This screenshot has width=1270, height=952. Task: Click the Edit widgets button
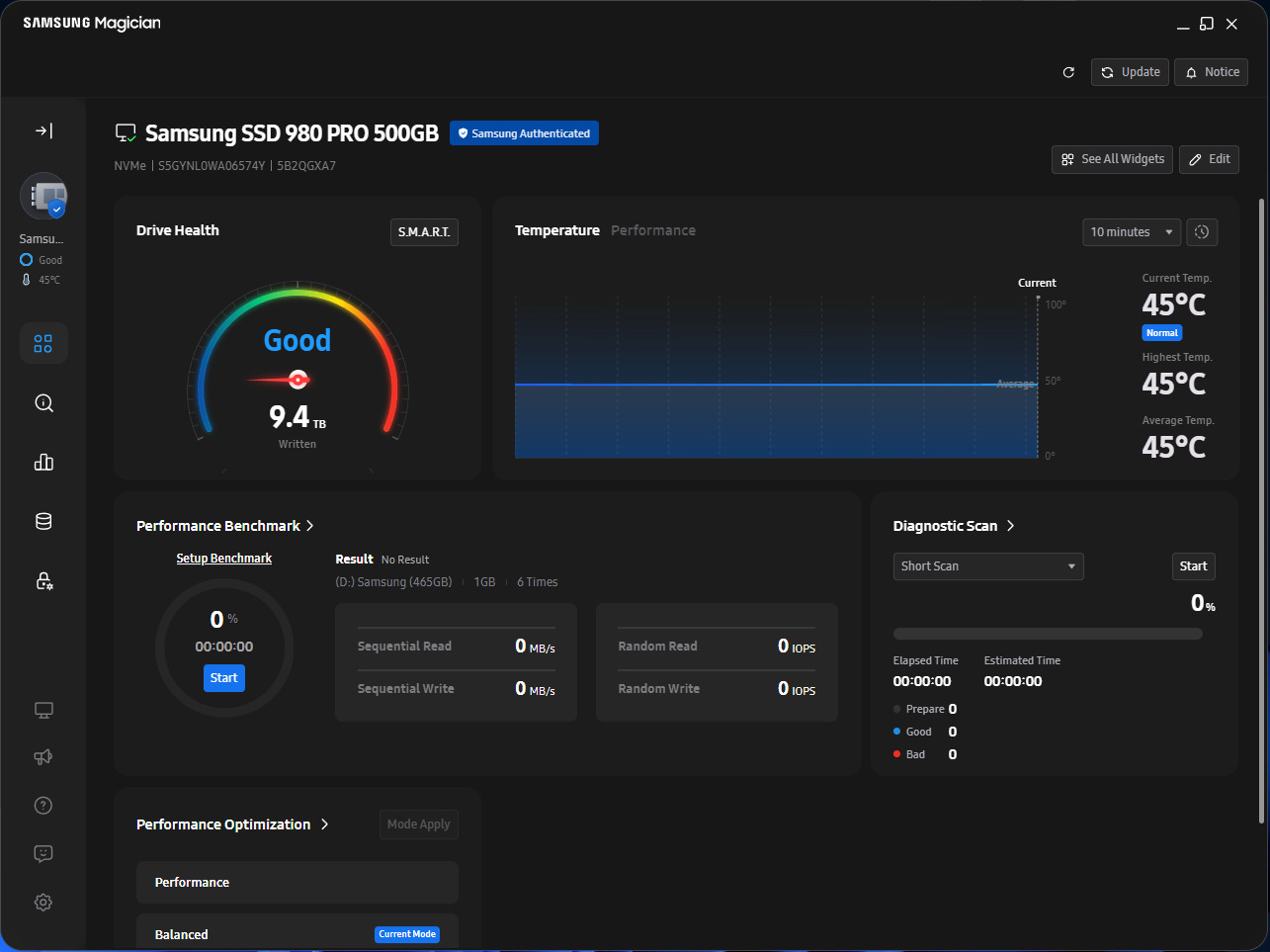pyautogui.click(x=1210, y=159)
